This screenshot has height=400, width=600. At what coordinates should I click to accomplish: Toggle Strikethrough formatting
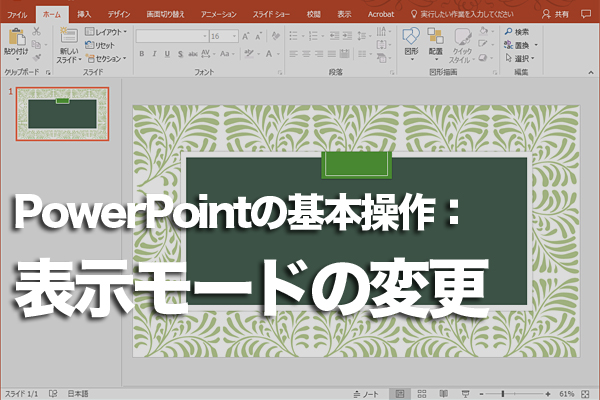click(x=193, y=54)
